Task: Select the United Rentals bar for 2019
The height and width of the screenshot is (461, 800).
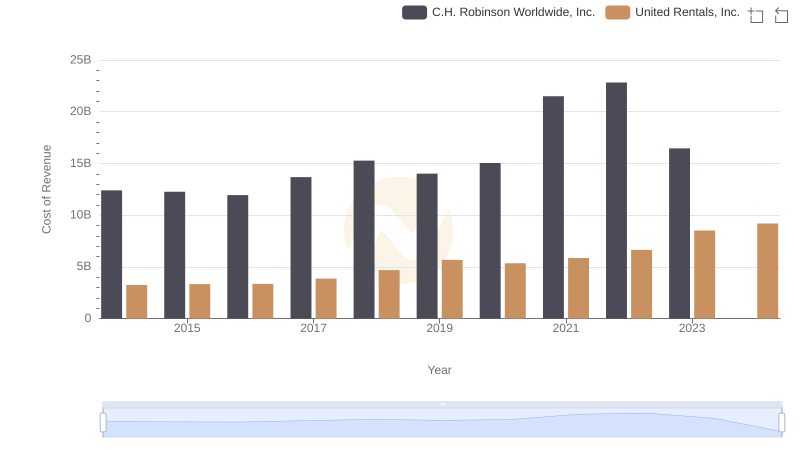Action: 452,289
